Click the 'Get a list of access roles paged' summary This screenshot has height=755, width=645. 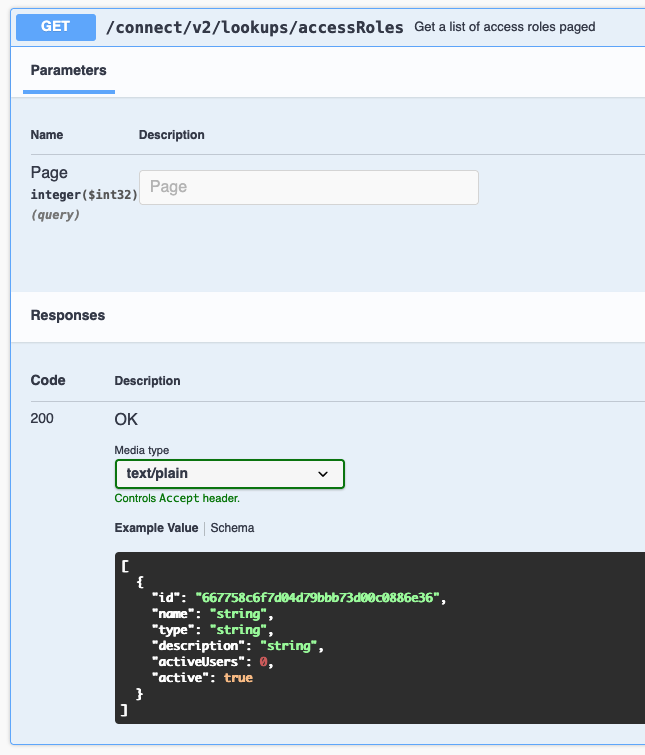pos(504,27)
